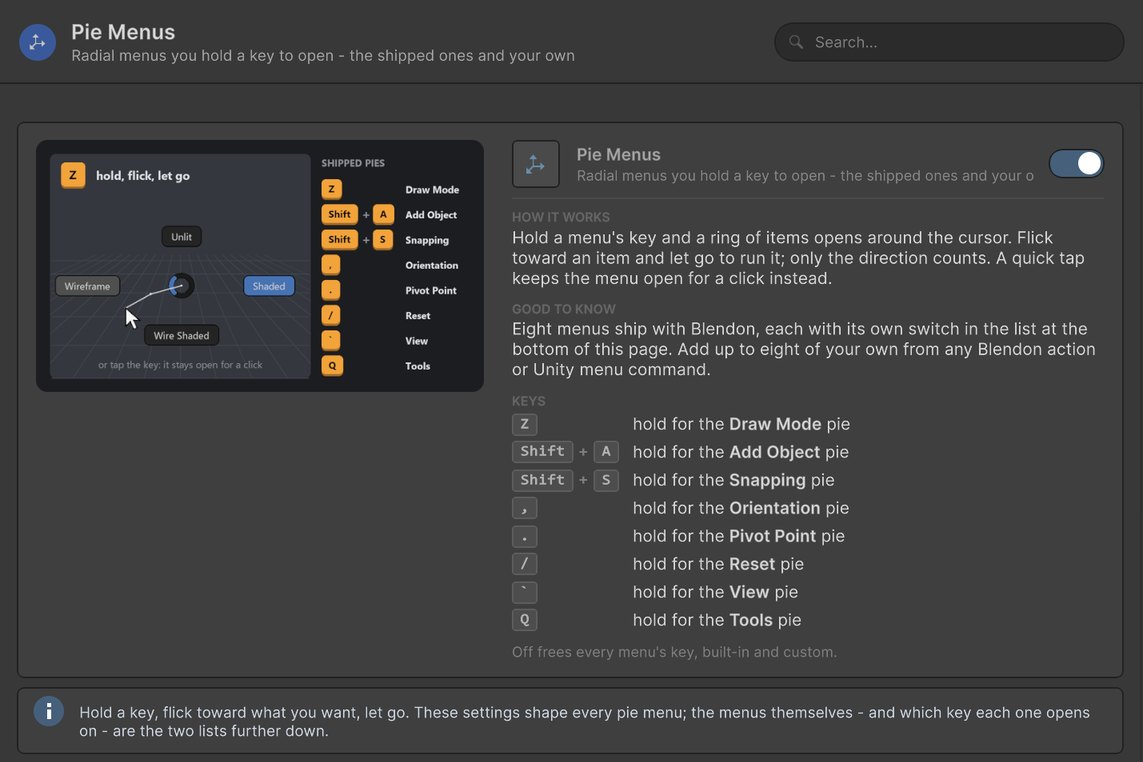Screen dimensions: 1143x762
Task: Click the orange Z key next to Draw Mode
Action: [332, 190]
